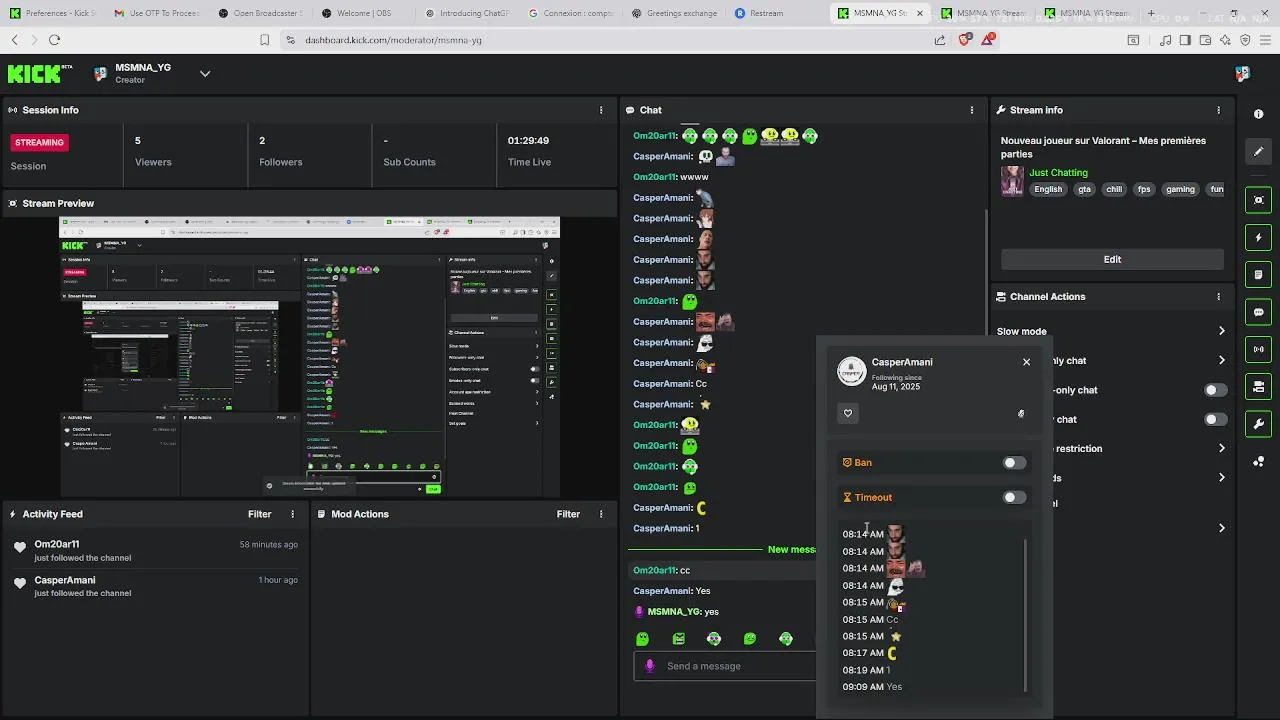
Task: Click the Just Chatting category link
Action: pos(1058,173)
